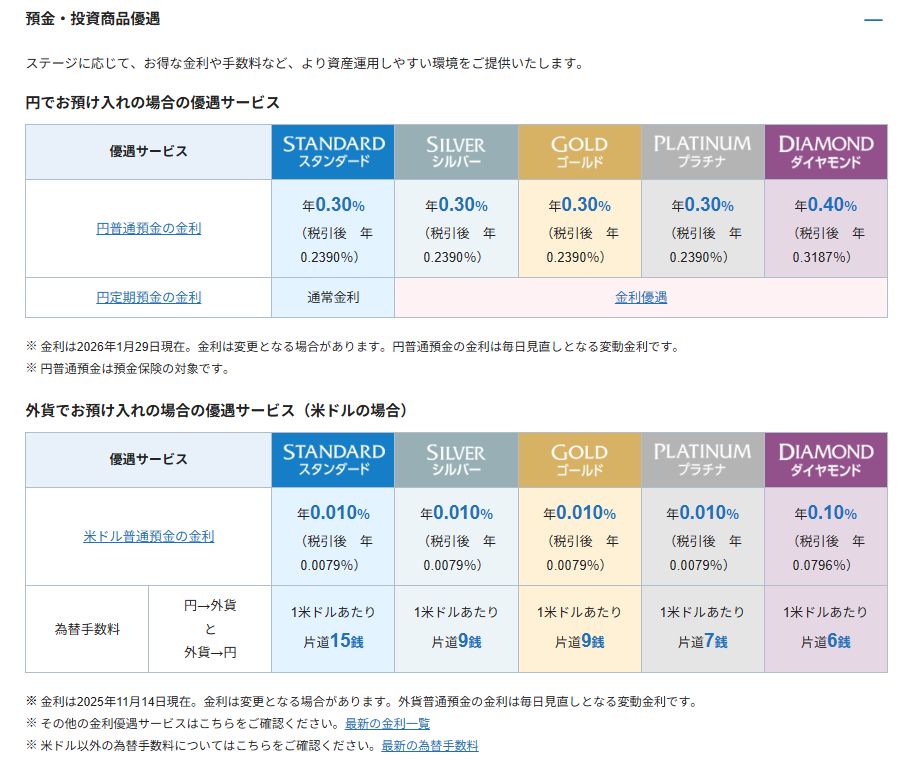Click STANDARD header in the US dollar table
Image resolution: width=920 pixels, height=762 pixels.
click(x=333, y=460)
